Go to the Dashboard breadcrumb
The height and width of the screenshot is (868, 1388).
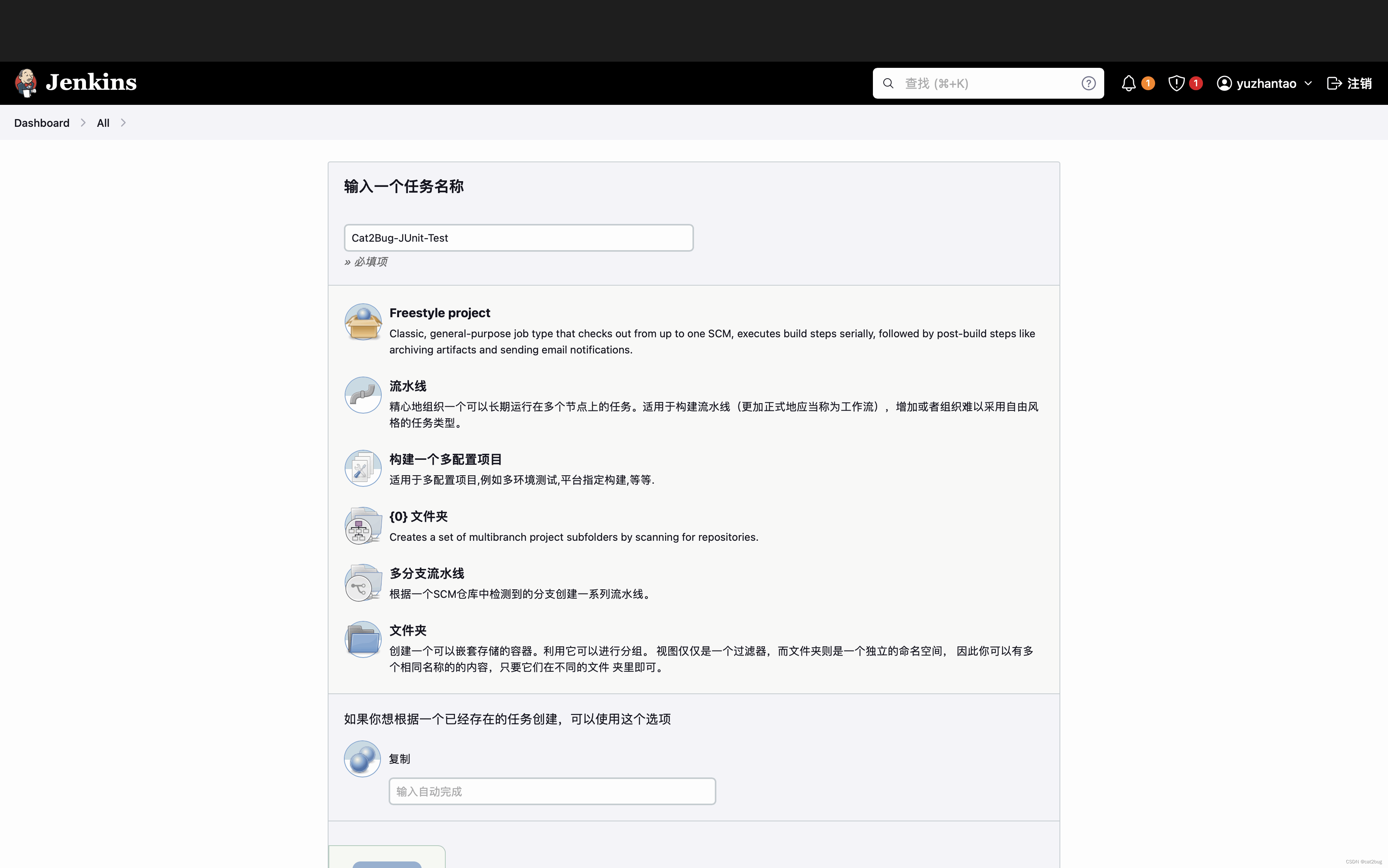[x=41, y=123]
